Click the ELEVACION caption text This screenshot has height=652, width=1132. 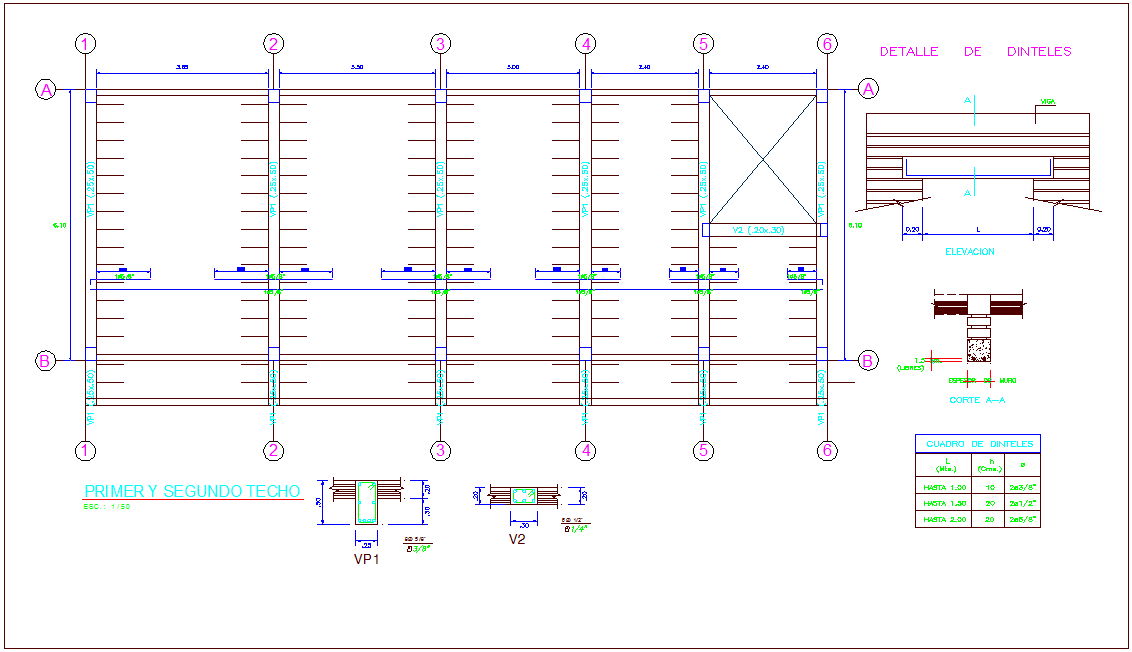tap(969, 252)
